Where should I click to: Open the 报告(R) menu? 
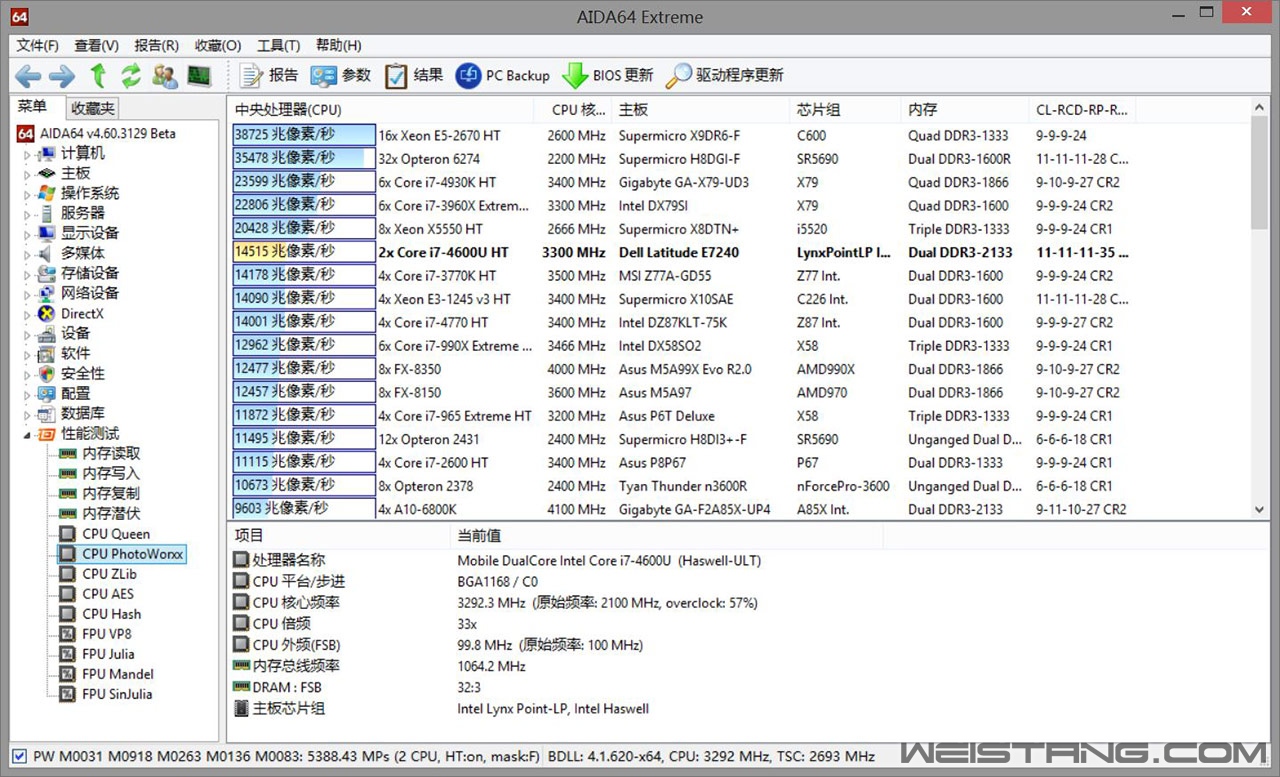(156, 45)
